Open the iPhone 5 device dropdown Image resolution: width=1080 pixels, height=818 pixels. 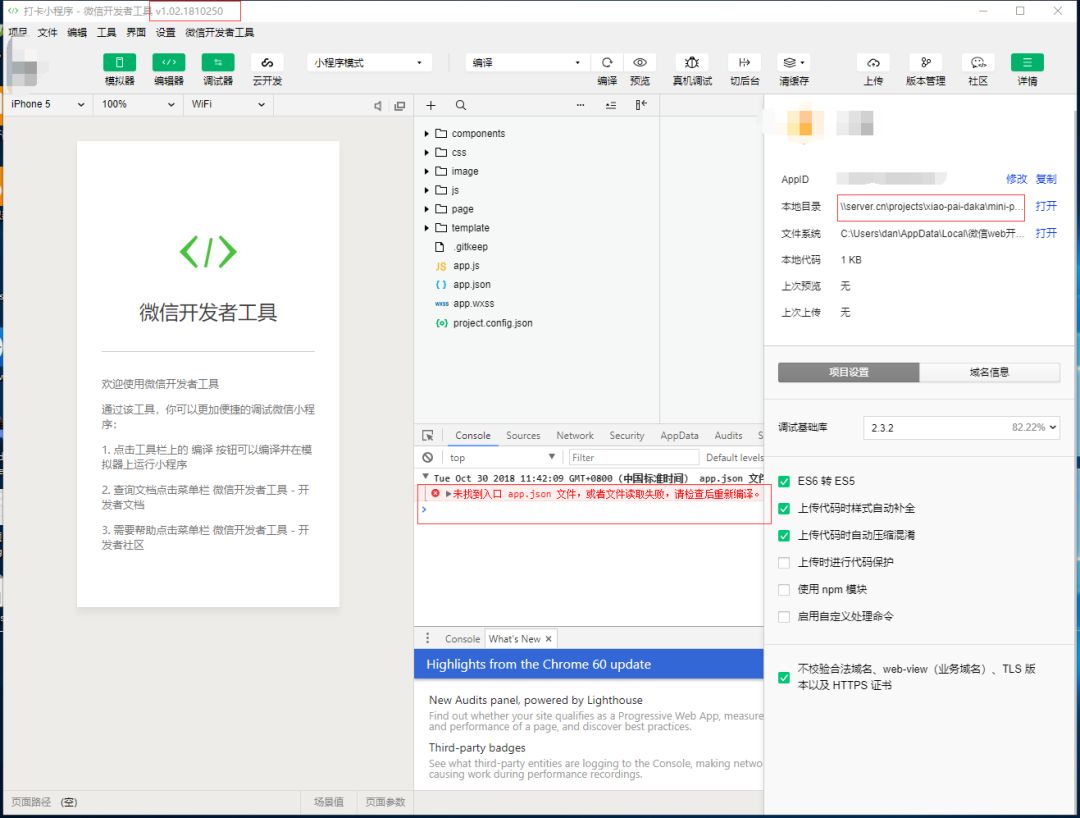pyautogui.click(x=48, y=105)
